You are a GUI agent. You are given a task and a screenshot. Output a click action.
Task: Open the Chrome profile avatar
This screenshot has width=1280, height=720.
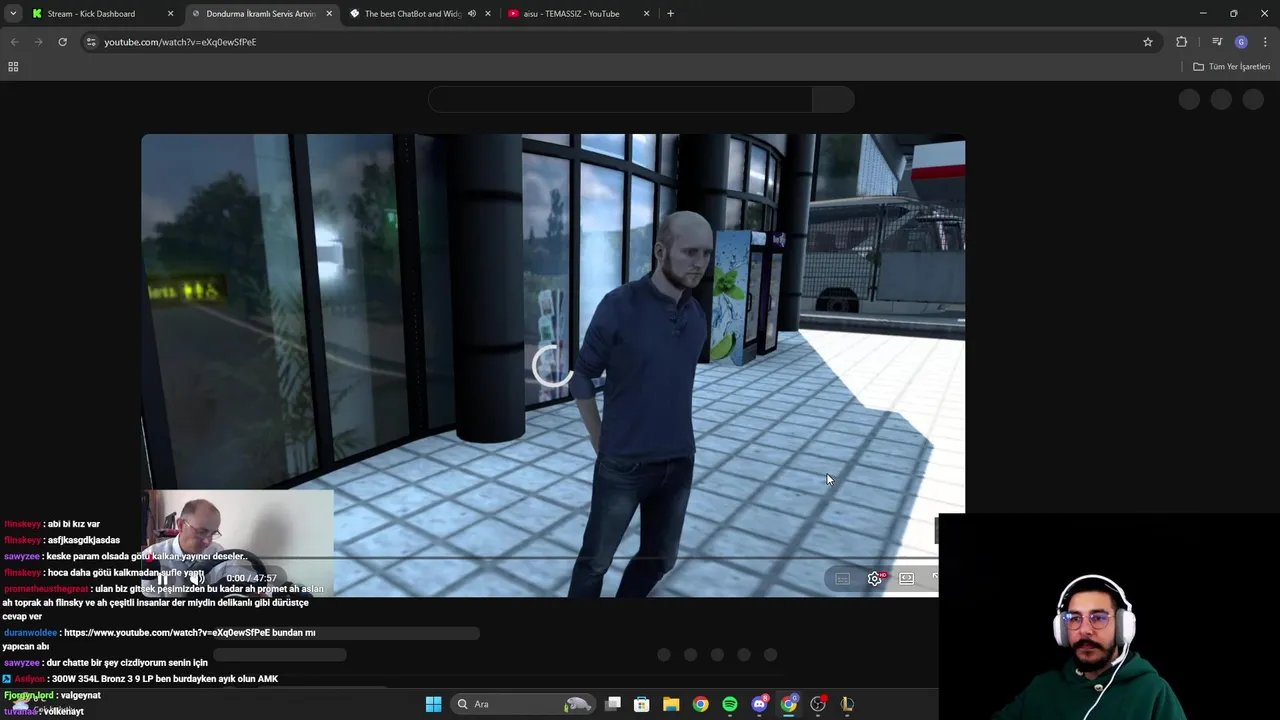pos(1241,42)
